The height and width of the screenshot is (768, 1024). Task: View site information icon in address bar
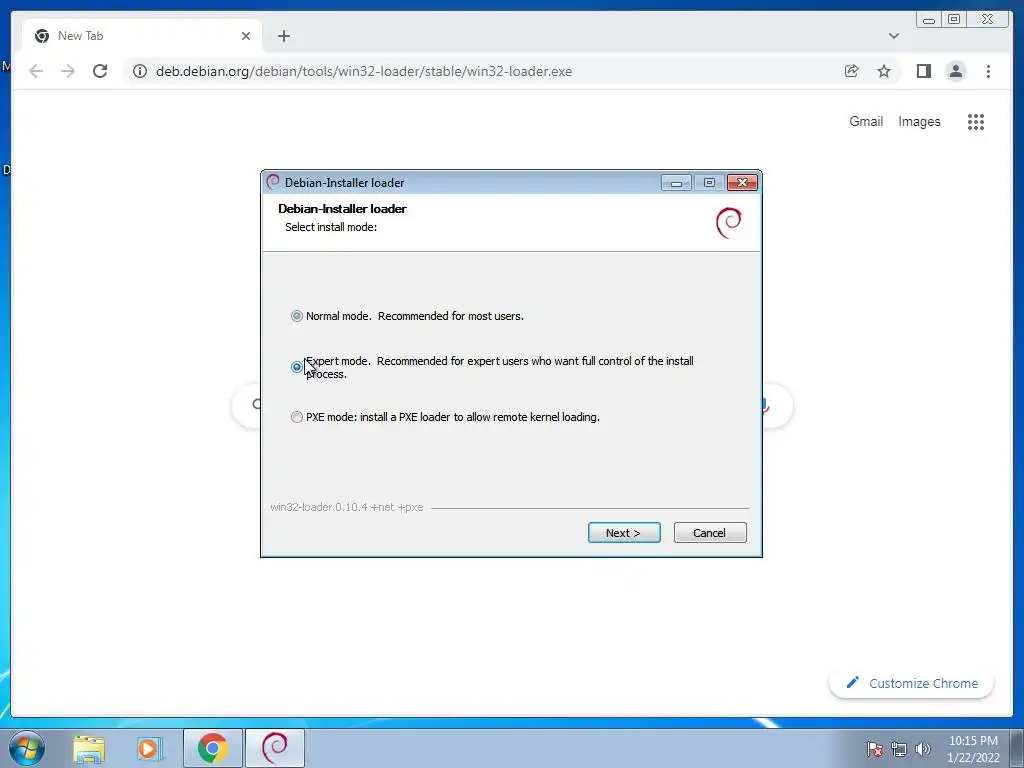point(140,71)
